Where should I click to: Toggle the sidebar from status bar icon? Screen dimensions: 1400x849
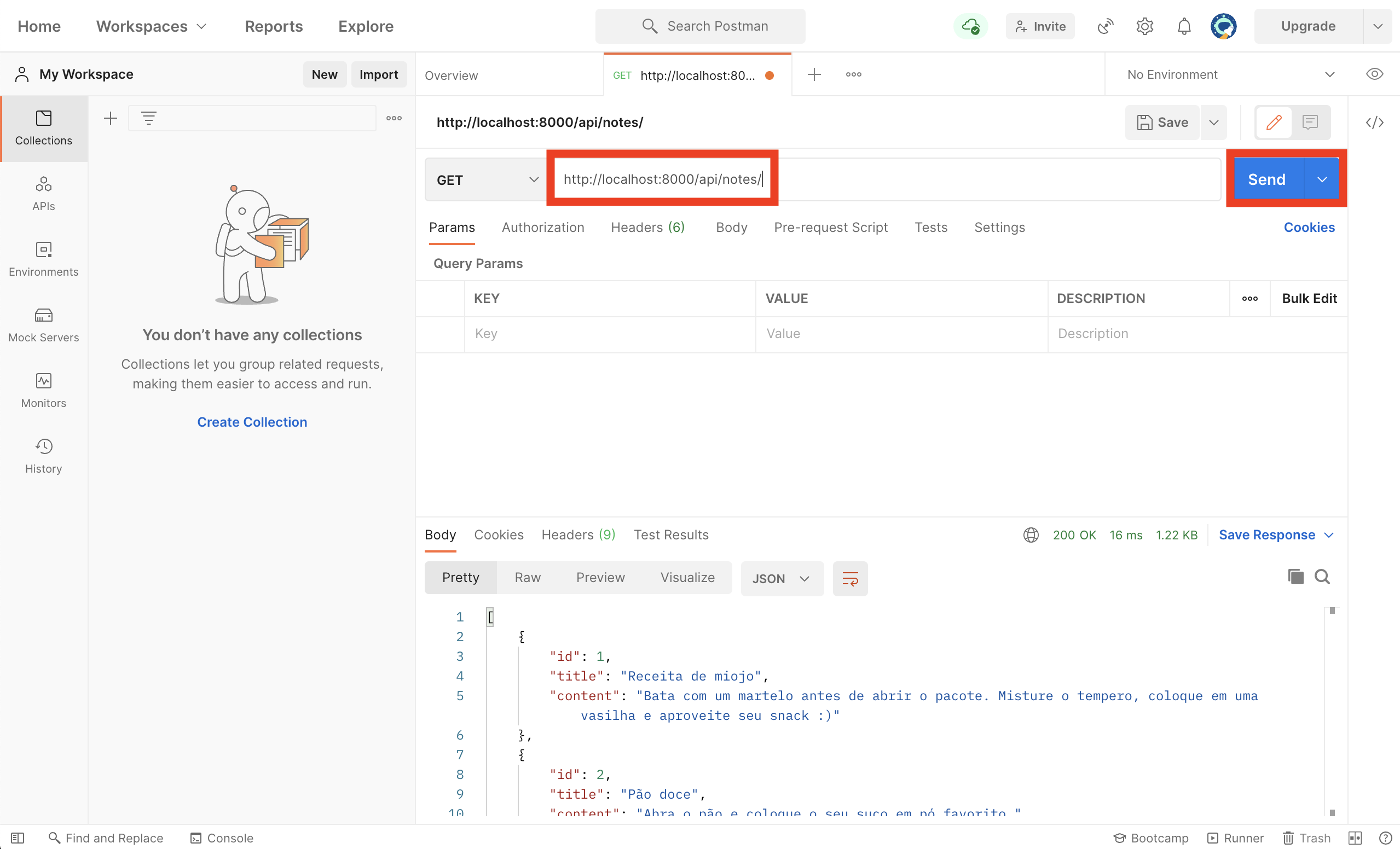coord(18,838)
